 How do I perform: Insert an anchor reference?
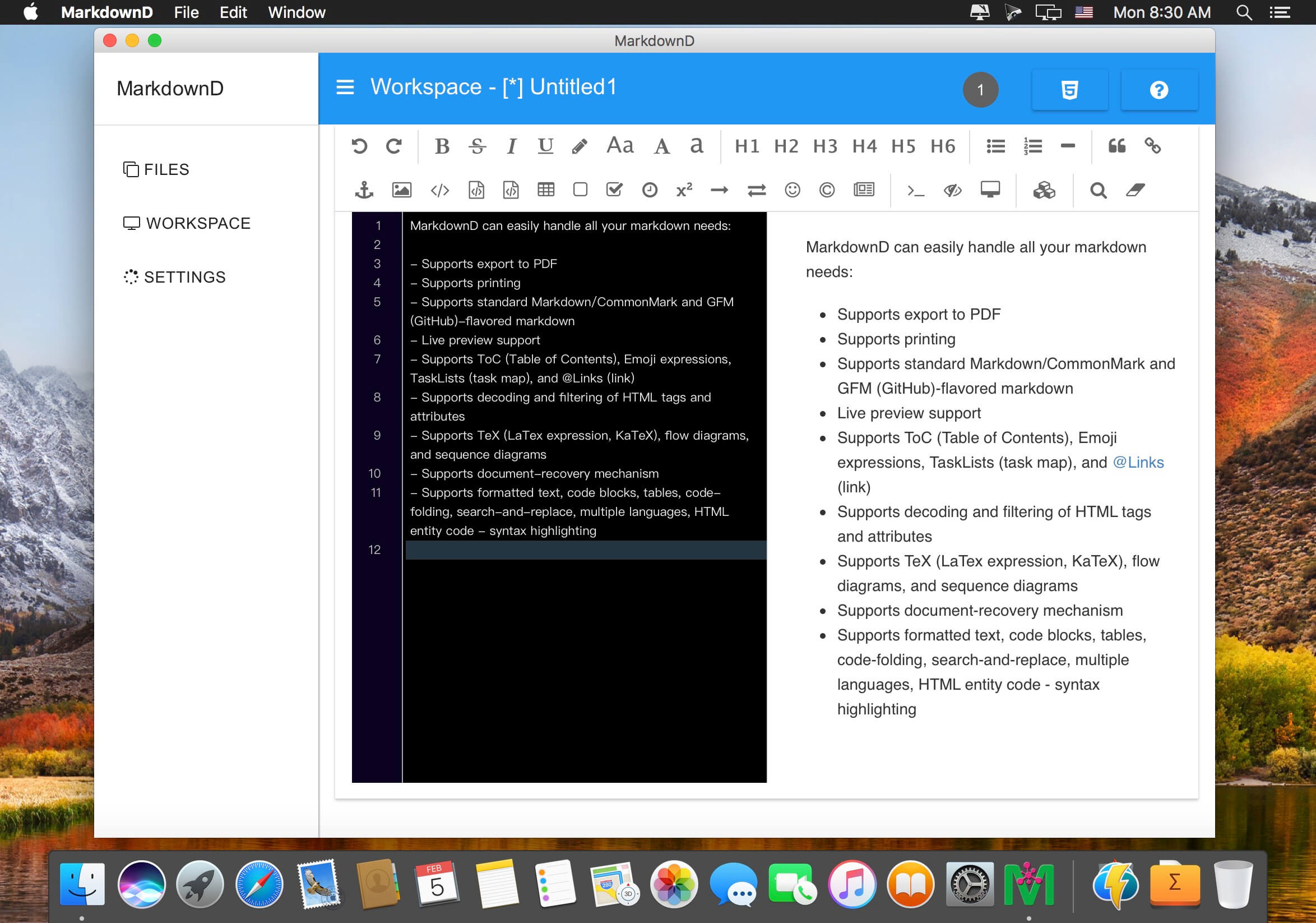364,190
